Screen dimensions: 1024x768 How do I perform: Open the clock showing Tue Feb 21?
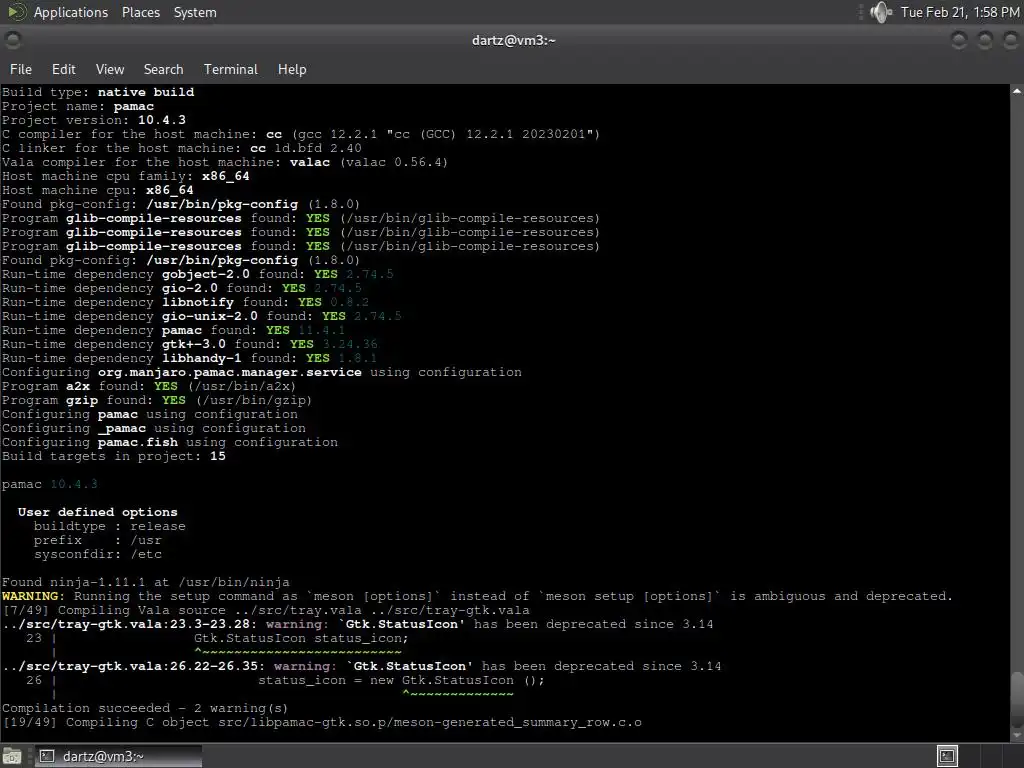tap(959, 12)
